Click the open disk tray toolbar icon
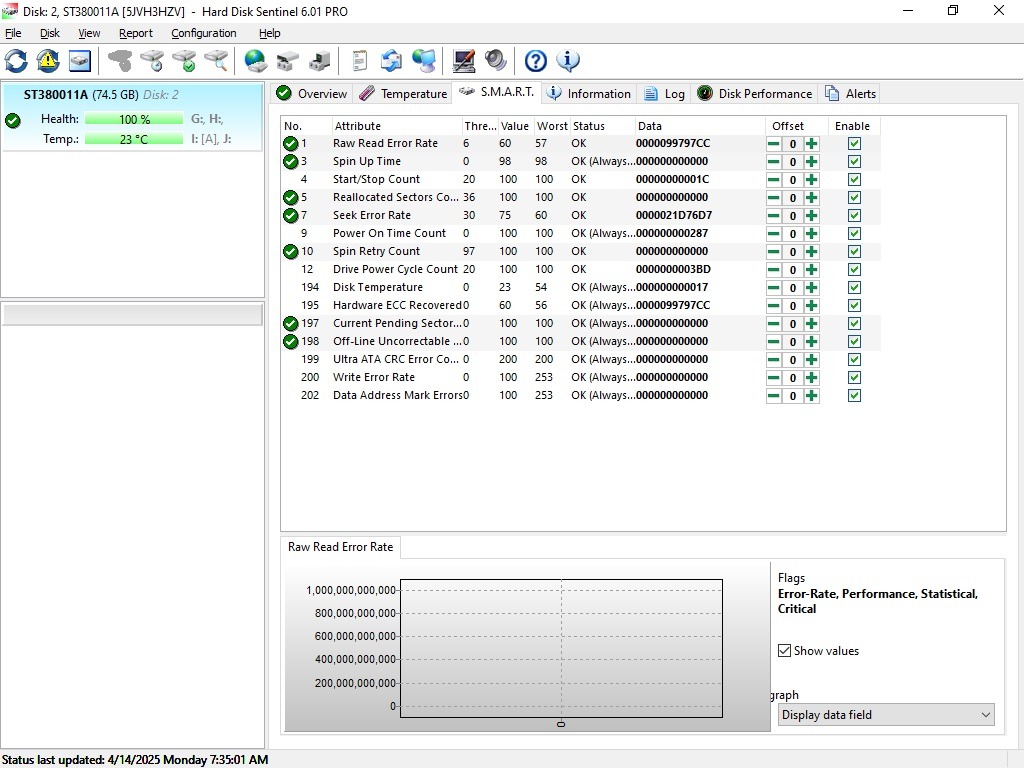 point(287,61)
